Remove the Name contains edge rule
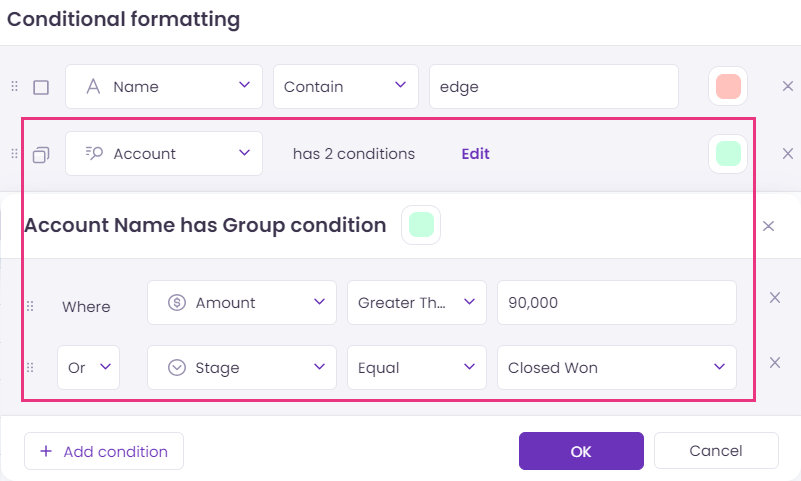The image size is (801, 481). click(x=787, y=86)
